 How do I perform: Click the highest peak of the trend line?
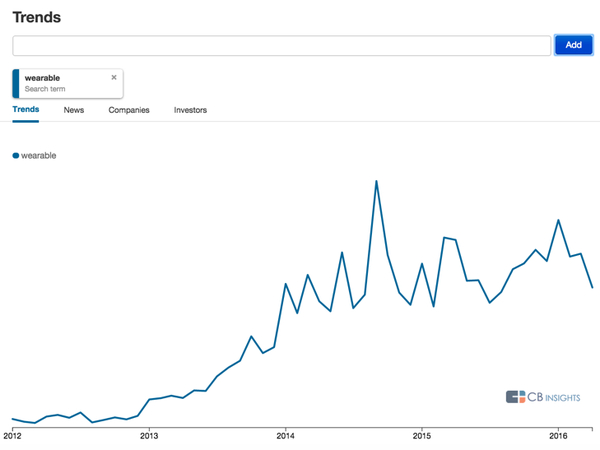click(x=376, y=181)
